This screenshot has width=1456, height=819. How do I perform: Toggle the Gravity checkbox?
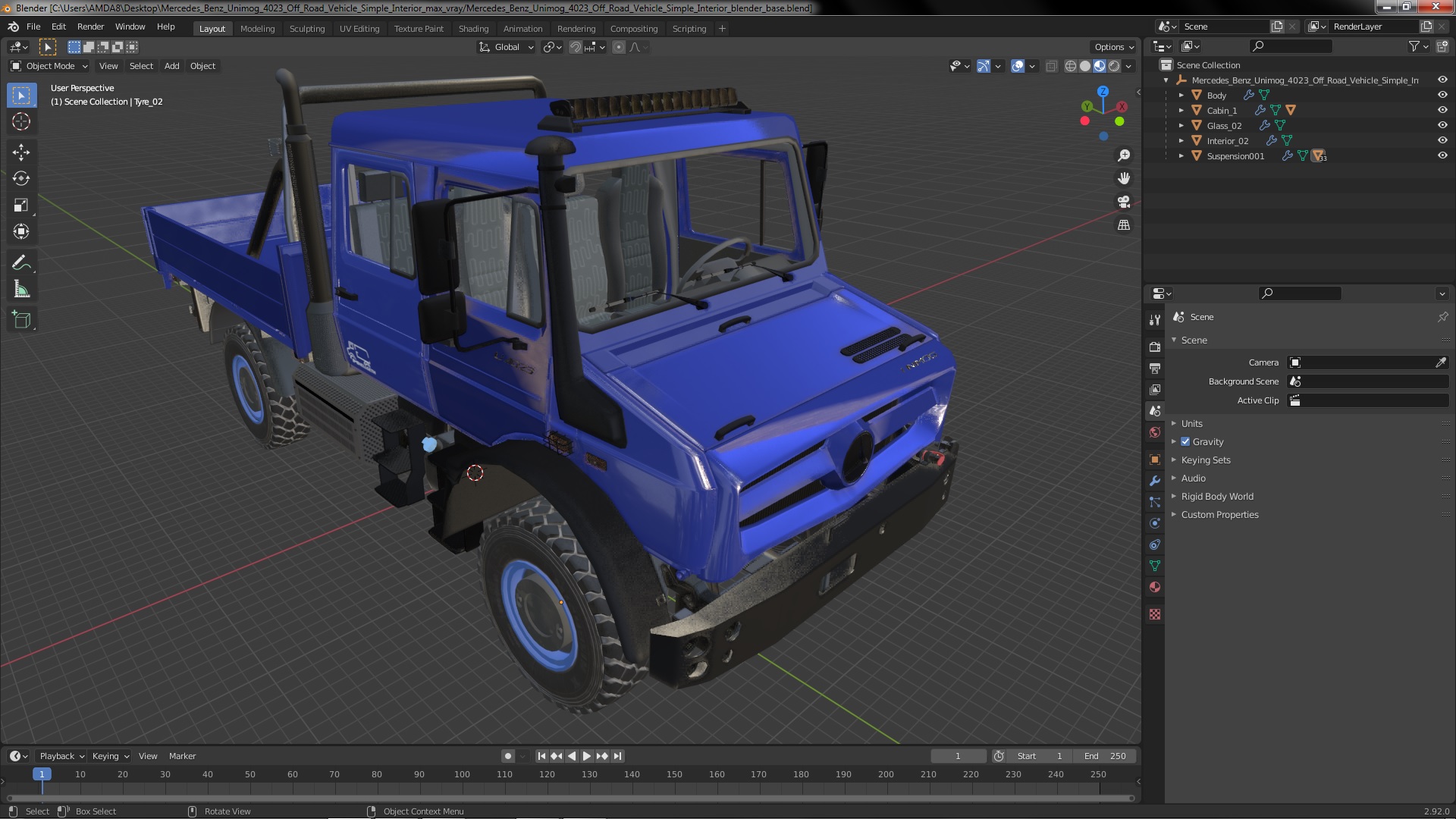[x=1185, y=441]
